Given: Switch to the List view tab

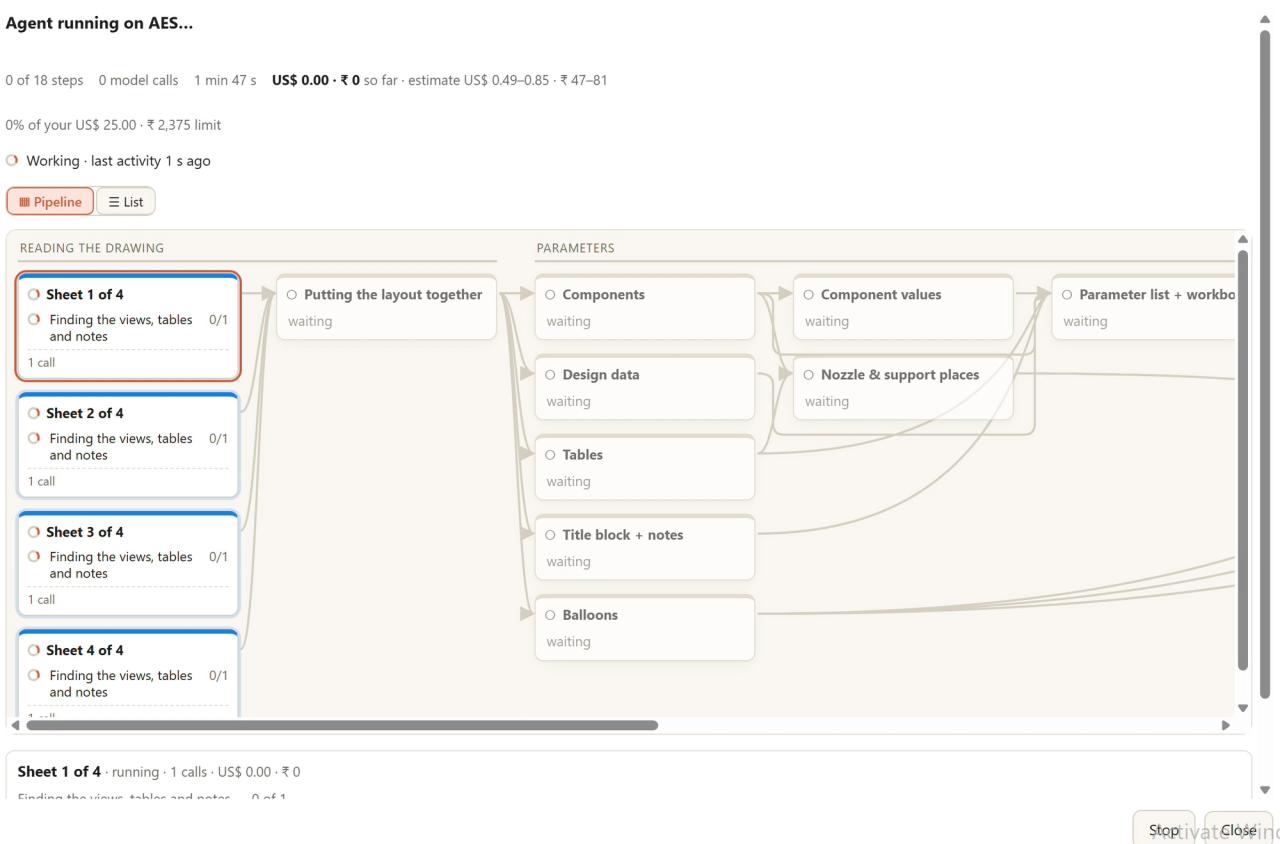Looking at the screenshot, I should pos(126,202).
